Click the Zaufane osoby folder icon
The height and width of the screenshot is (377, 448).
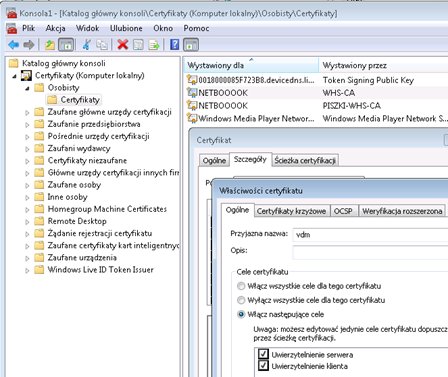39,185
